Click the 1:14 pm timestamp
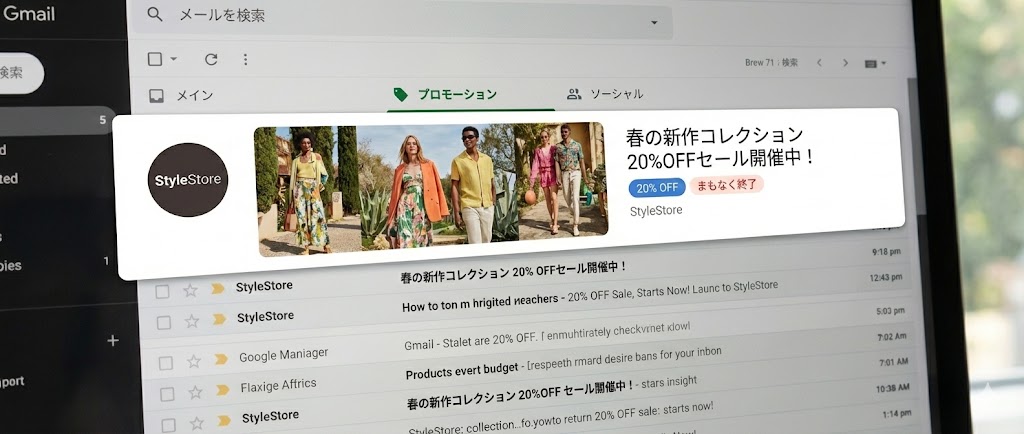The image size is (1024, 434). (895, 414)
